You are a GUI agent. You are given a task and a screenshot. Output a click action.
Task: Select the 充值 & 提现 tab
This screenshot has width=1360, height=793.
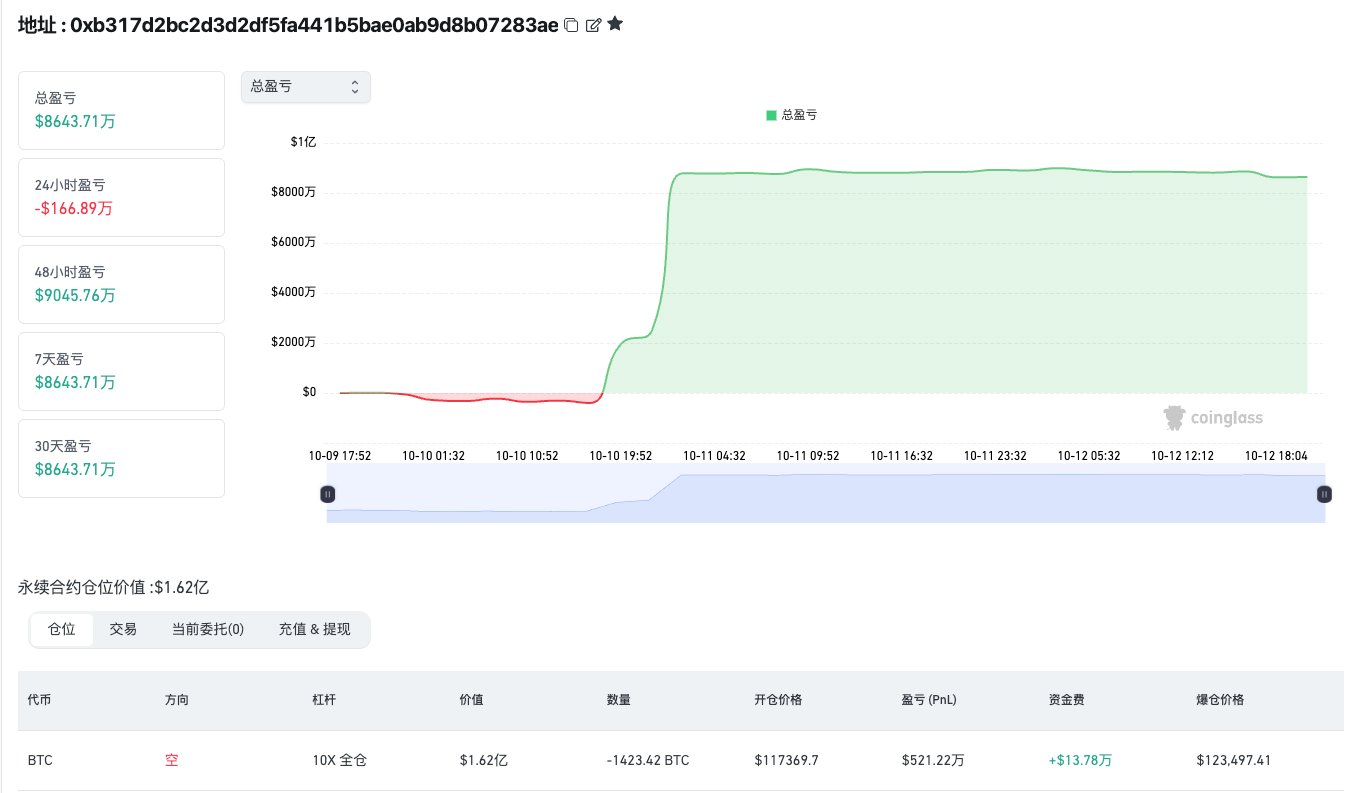click(x=314, y=629)
